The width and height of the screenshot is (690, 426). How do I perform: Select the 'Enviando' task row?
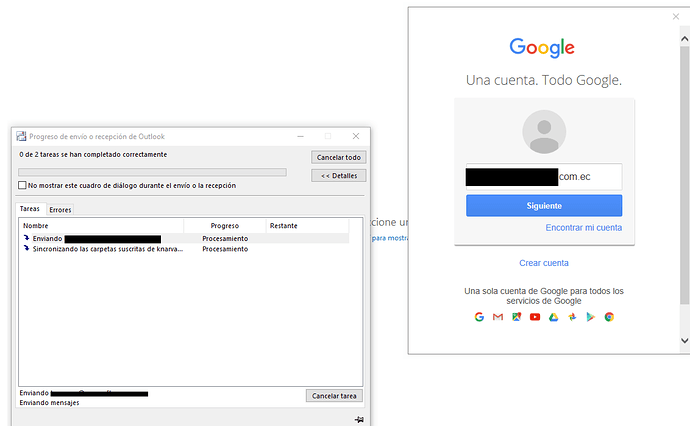click(184, 238)
